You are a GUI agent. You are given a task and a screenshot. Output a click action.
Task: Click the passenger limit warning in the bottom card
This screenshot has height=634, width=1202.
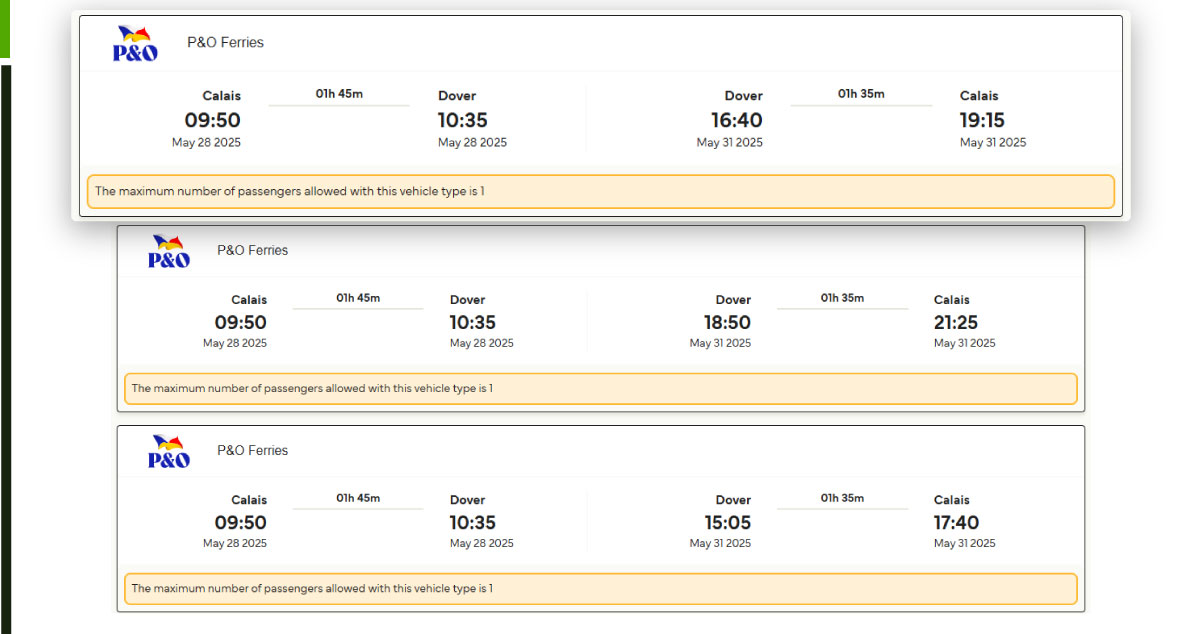[600, 589]
